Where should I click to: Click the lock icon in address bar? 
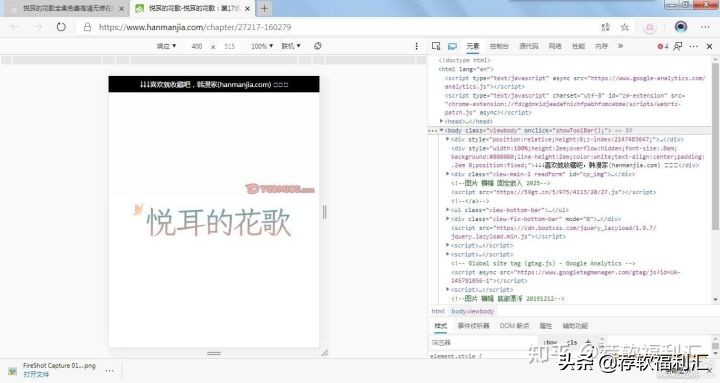(87, 27)
